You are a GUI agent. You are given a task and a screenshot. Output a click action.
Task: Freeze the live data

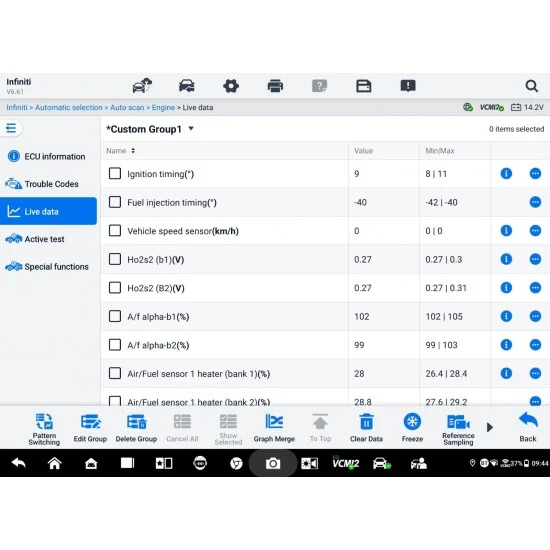click(412, 429)
